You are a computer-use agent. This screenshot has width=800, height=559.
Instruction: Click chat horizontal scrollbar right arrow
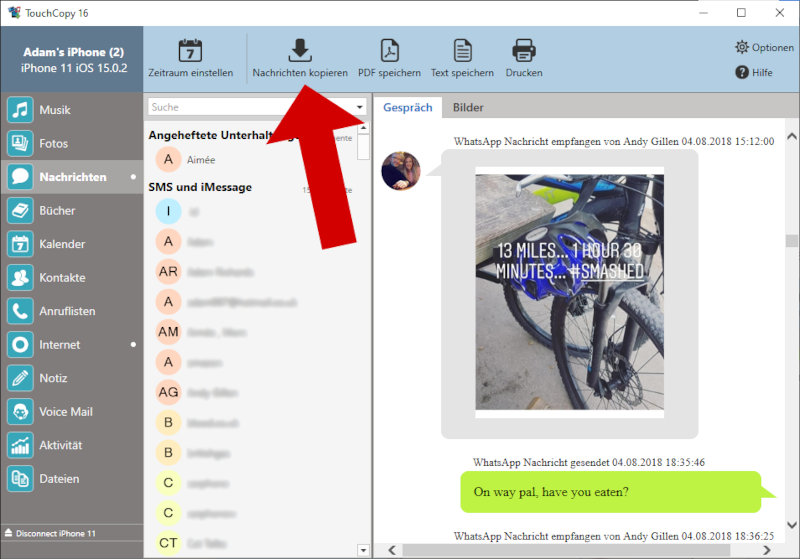click(x=767, y=550)
